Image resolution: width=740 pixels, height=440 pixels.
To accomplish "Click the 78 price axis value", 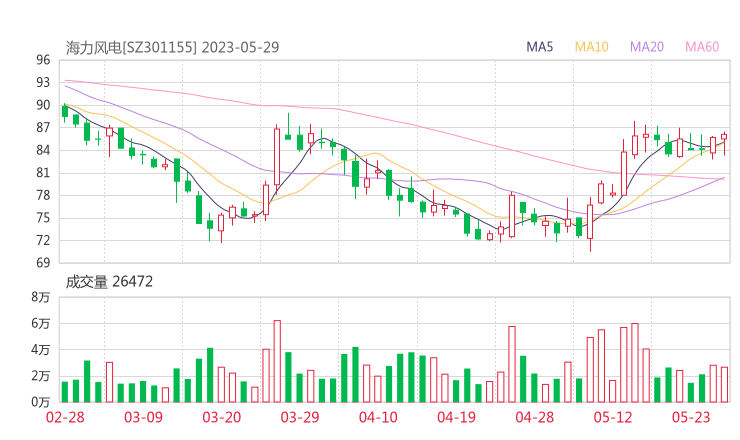I will (43, 195).
